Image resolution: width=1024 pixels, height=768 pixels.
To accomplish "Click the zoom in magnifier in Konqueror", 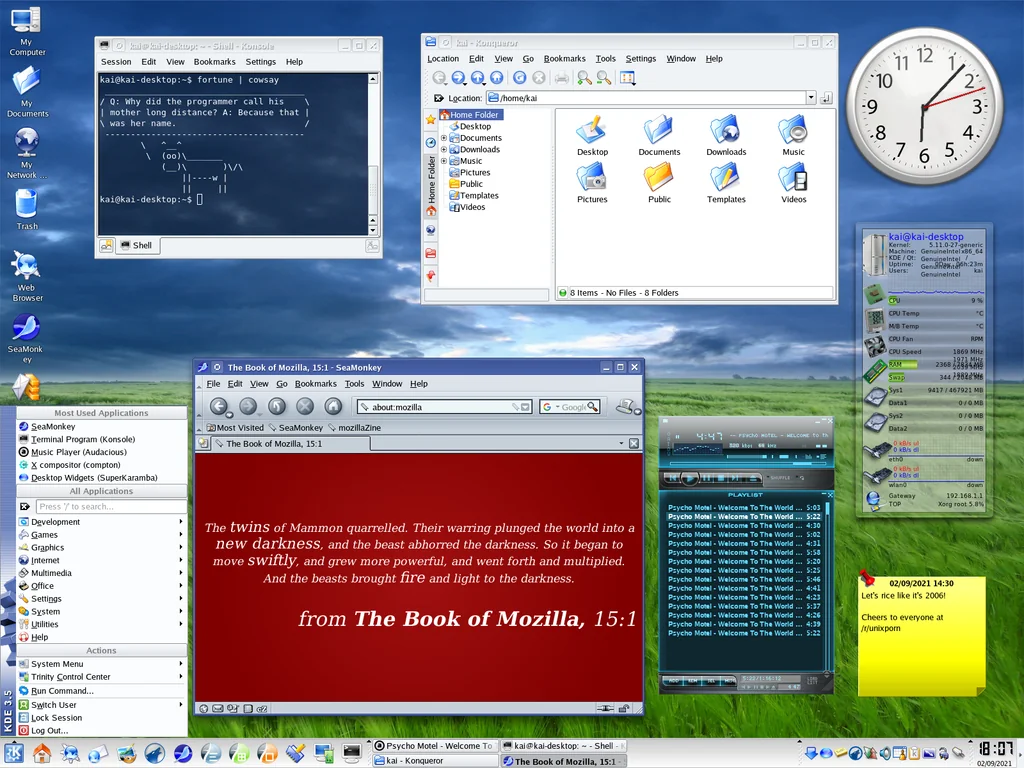I will pyautogui.click(x=584, y=78).
